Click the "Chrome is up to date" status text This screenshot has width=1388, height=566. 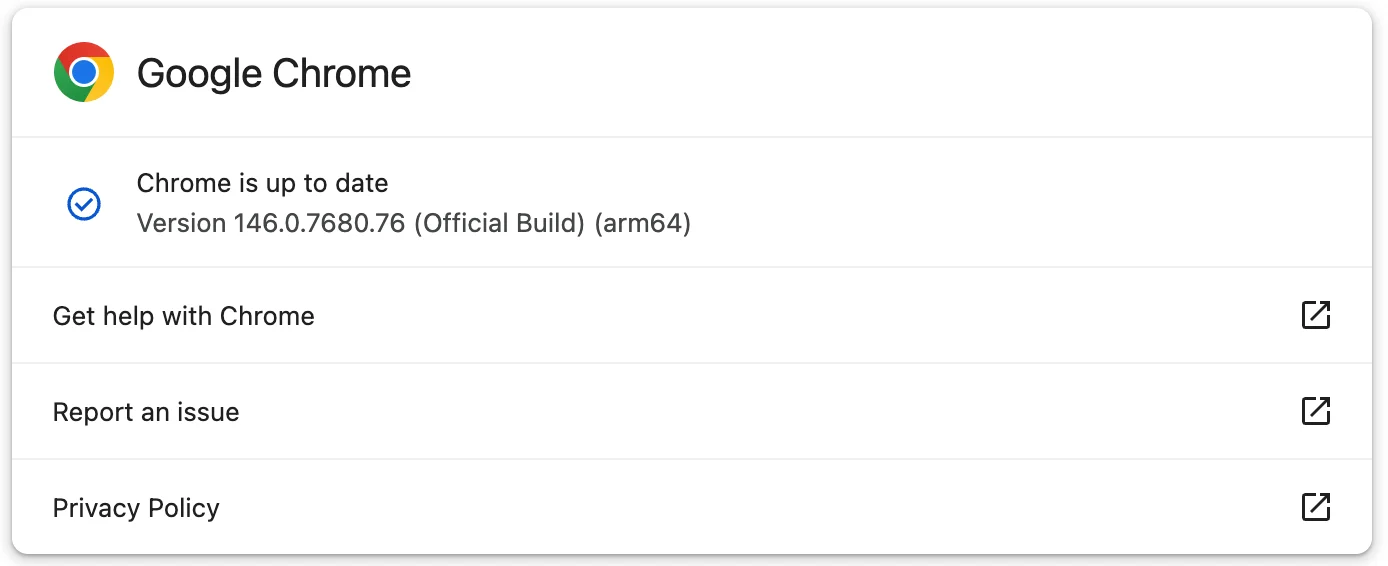[262, 183]
